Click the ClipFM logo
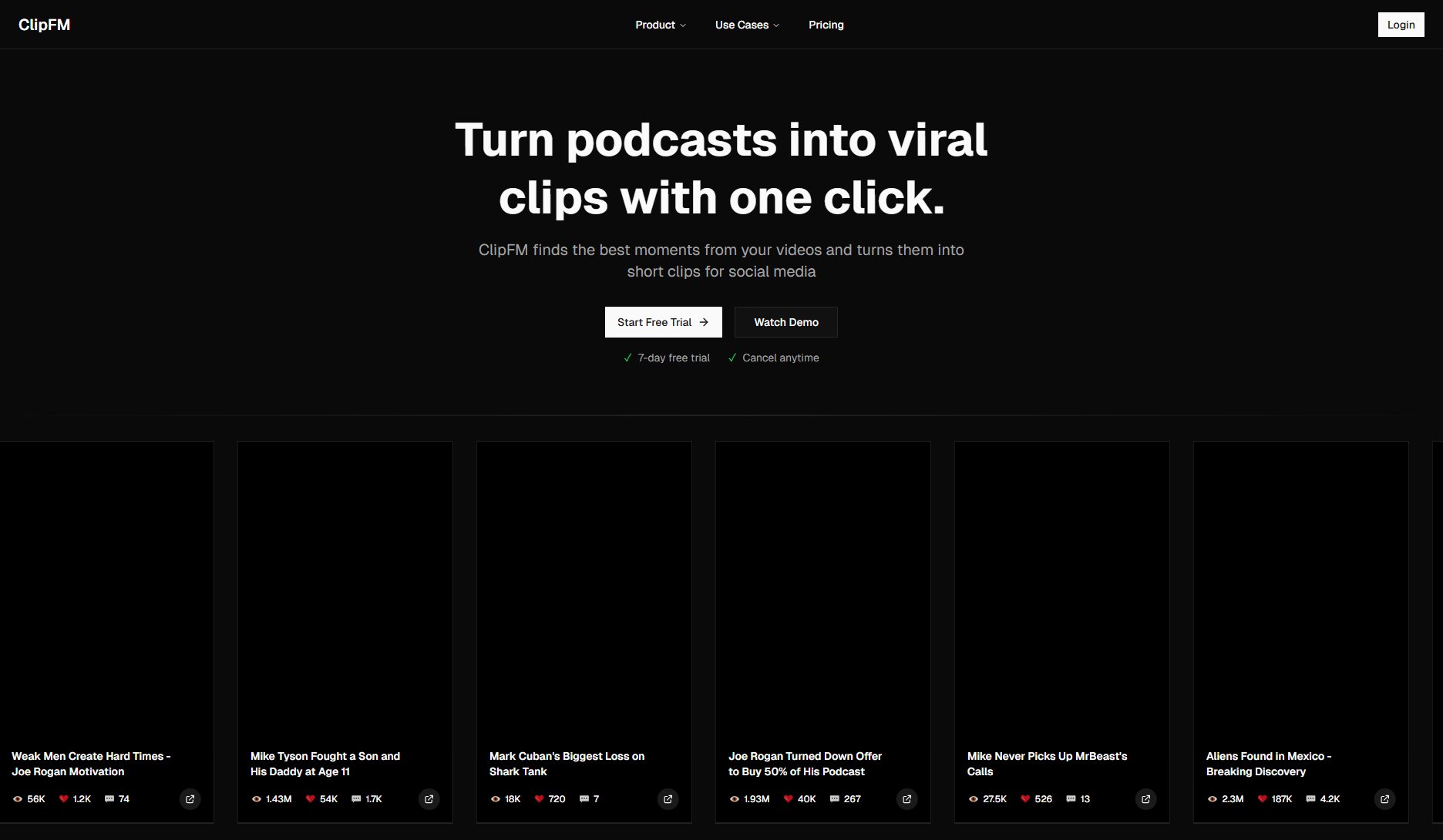Screen dimensions: 1443x840 point(44,25)
